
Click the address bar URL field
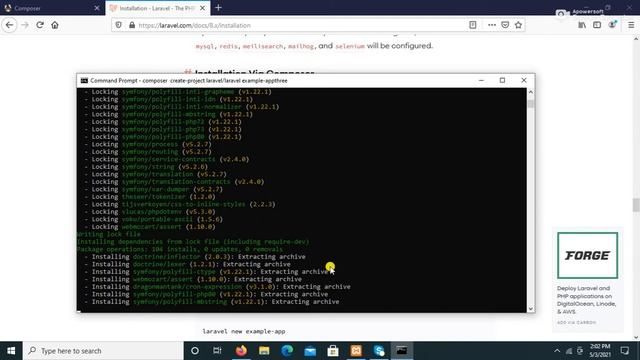point(302,25)
